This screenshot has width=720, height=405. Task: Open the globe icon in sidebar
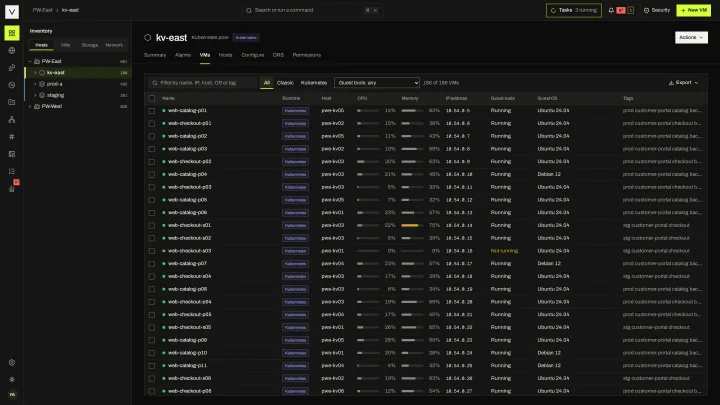[x=12, y=51]
